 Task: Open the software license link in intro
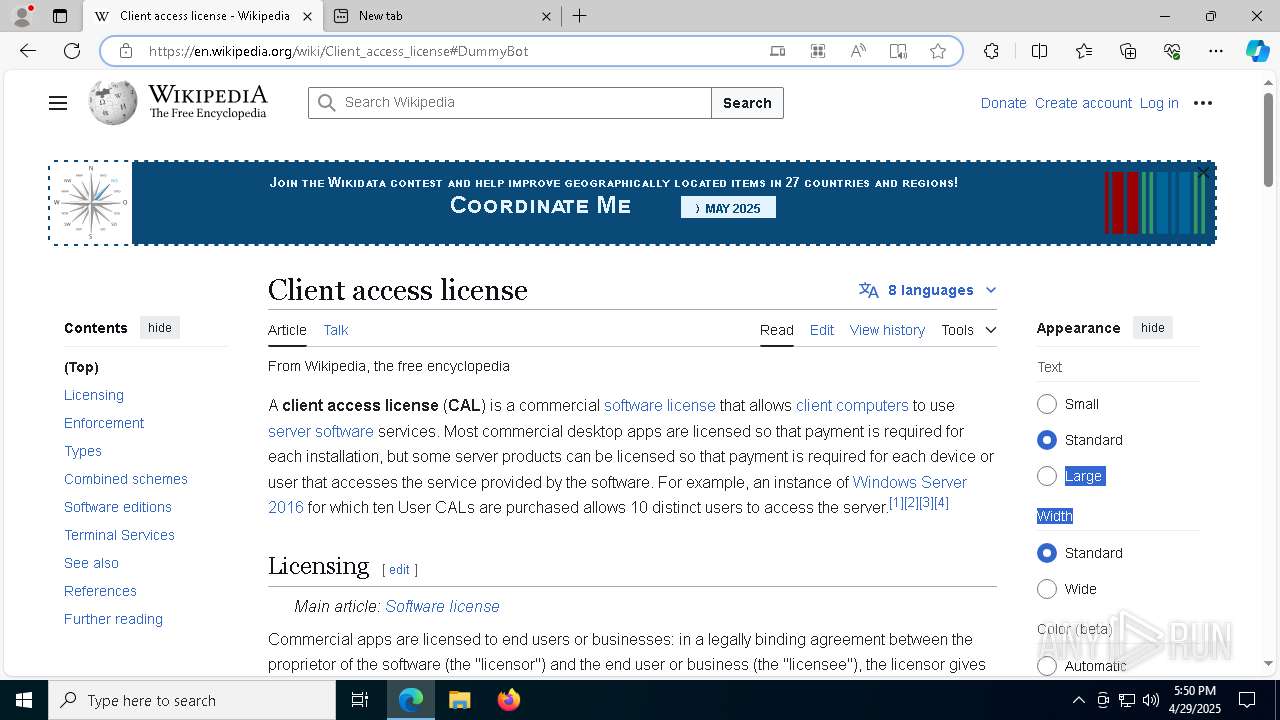660,405
